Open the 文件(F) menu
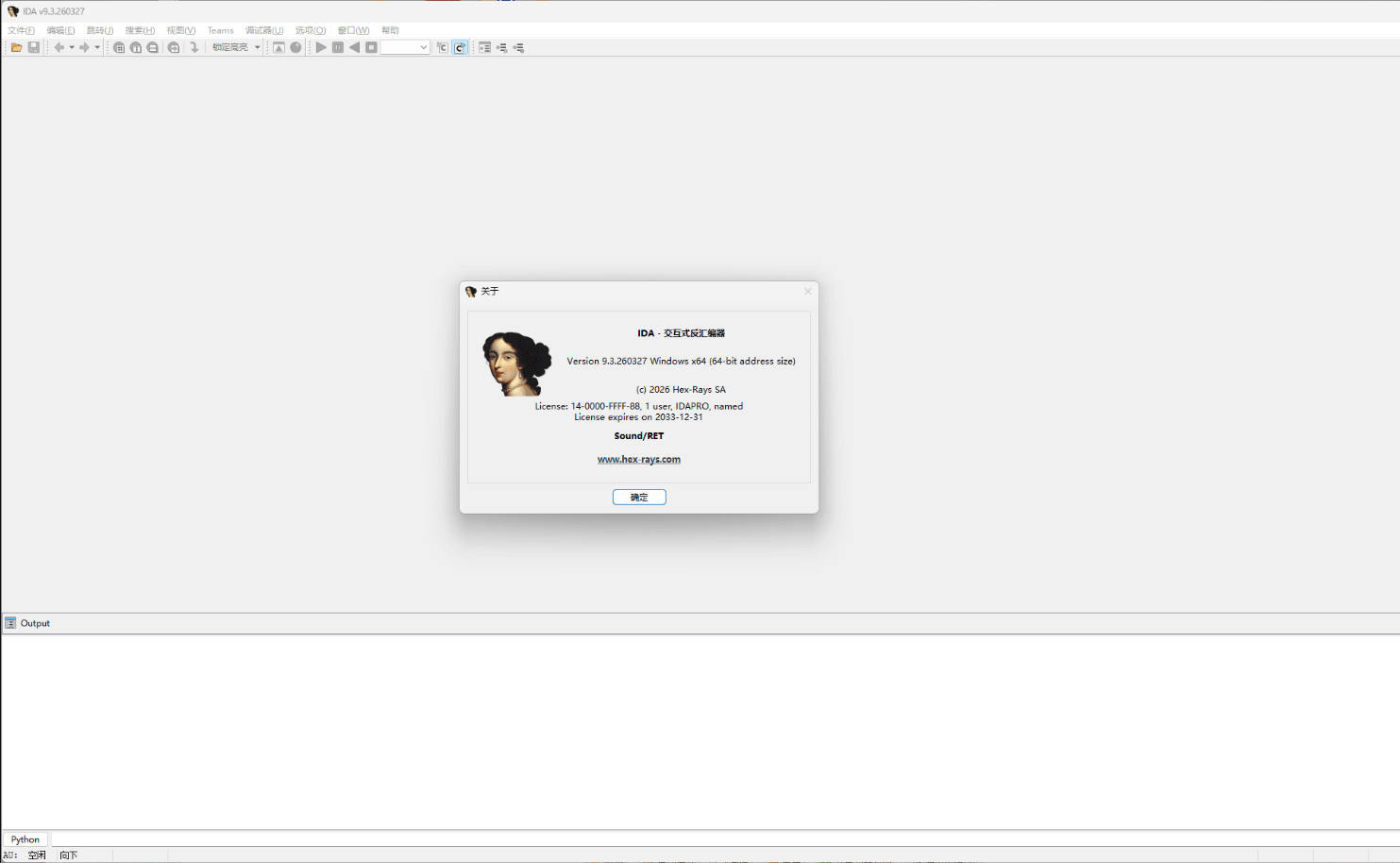The height and width of the screenshot is (863, 1400). click(x=21, y=30)
